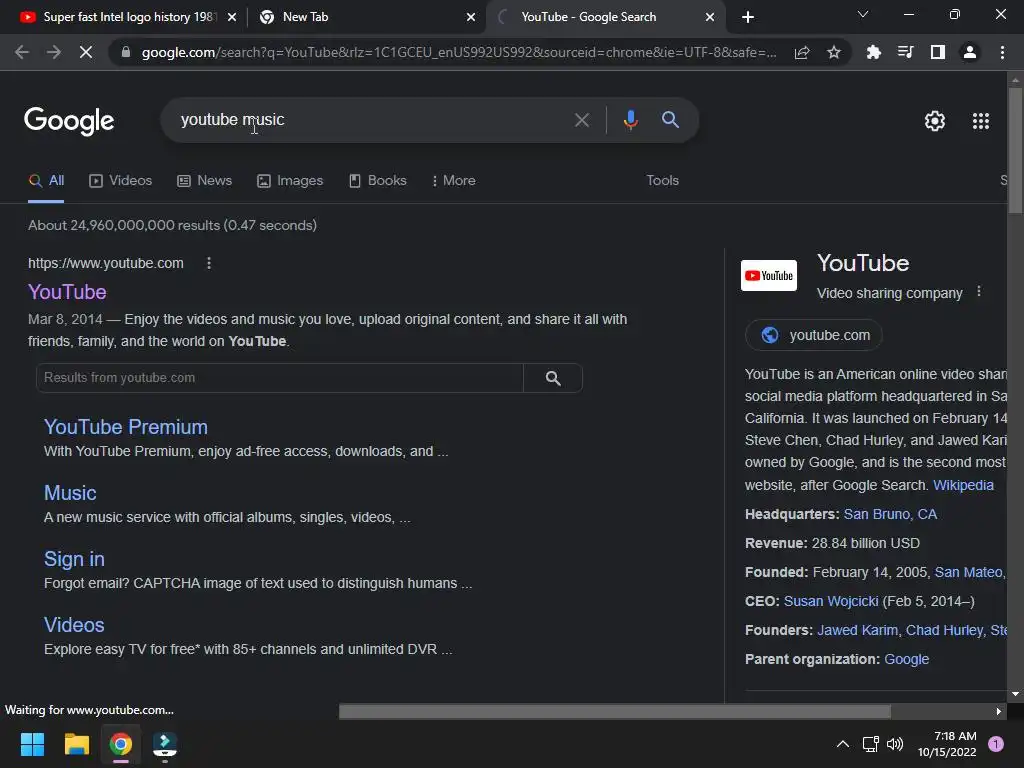Stop page loading with the X button

[x=86, y=52]
